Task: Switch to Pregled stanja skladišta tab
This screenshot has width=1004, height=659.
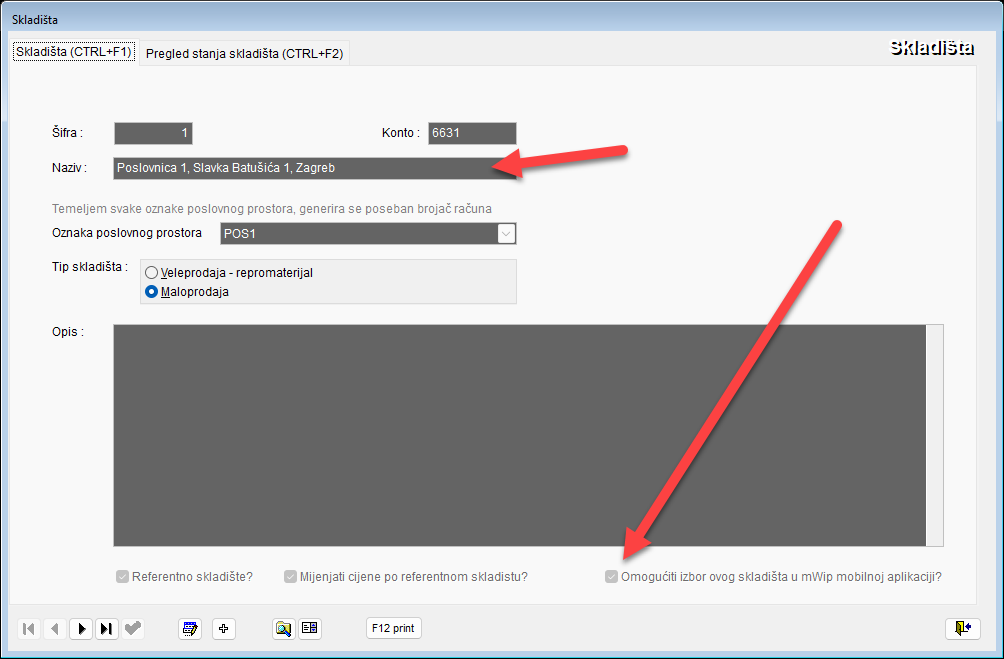Action: pos(244,54)
